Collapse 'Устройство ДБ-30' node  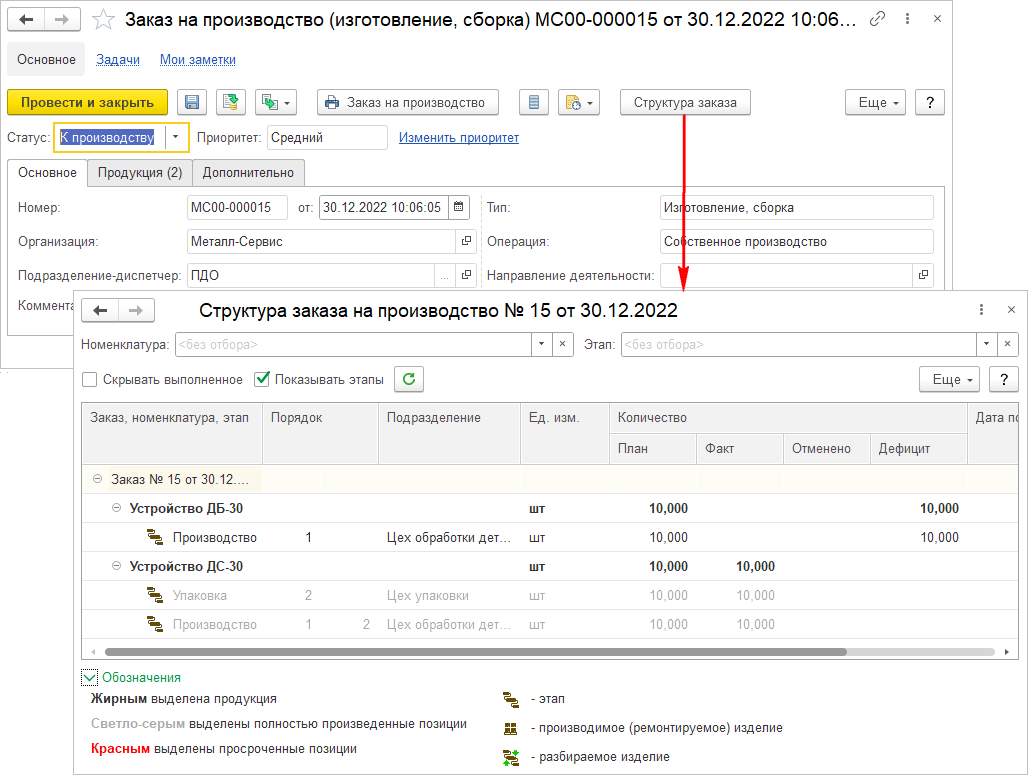point(116,508)
